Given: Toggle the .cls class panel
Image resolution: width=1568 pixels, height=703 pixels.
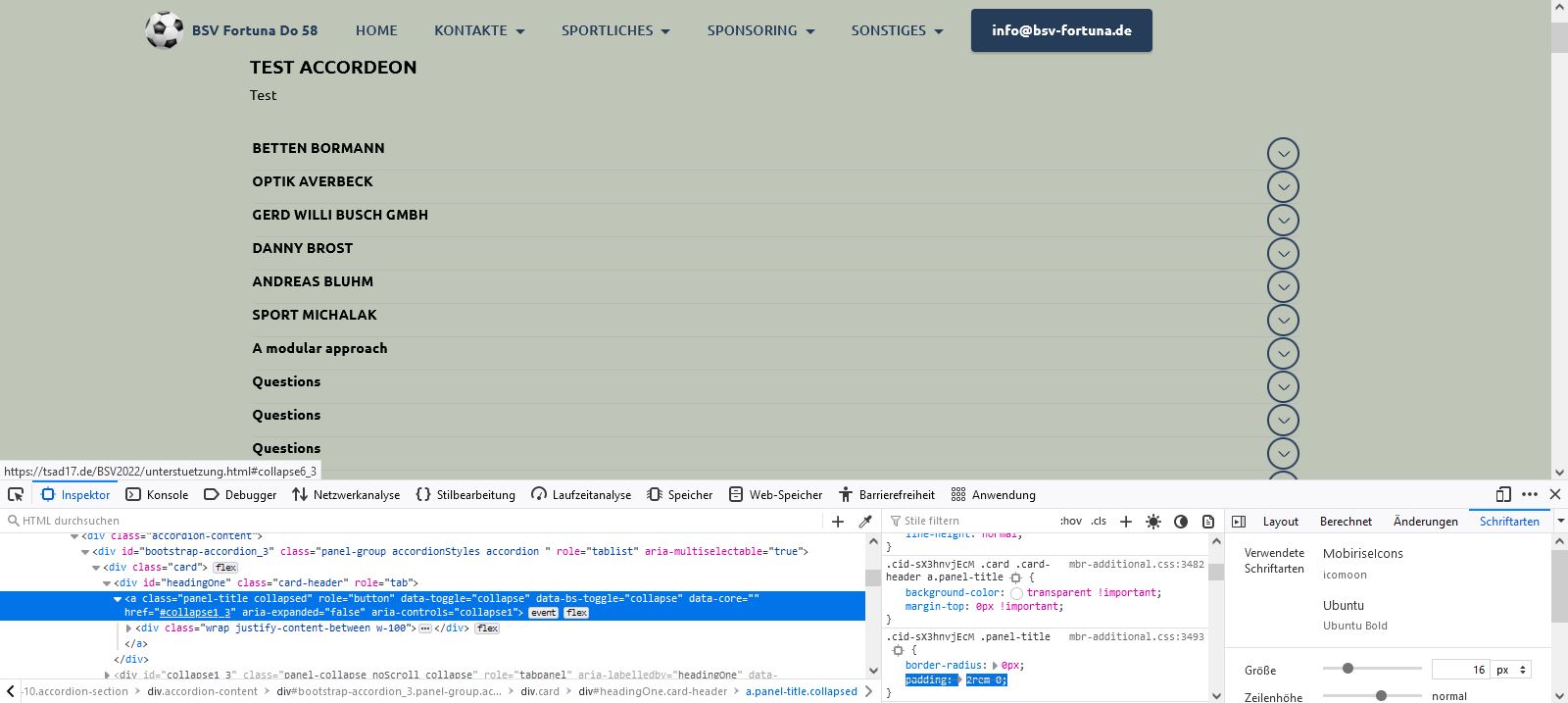Looking at the screenshot, I should pyautogui.click(x=1099, y=522).
